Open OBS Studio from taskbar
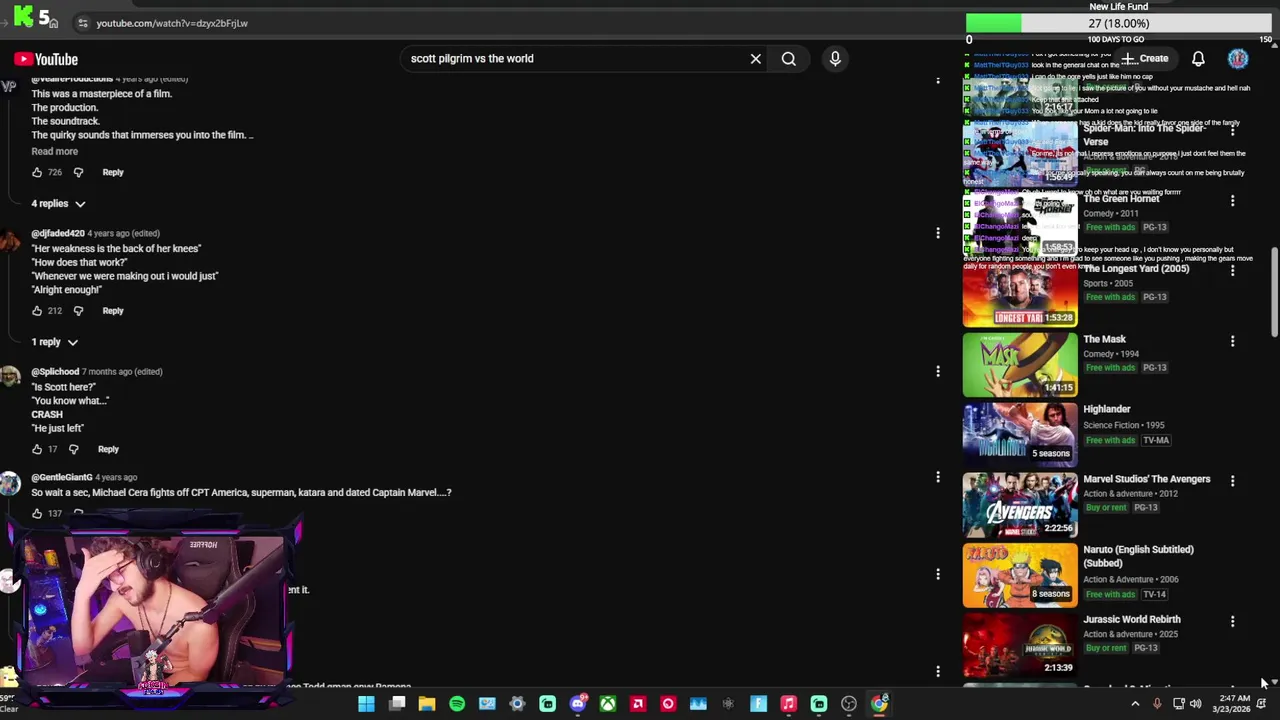Image resolution: width=1280 pixels, height=720 pixels. [849, 704]
